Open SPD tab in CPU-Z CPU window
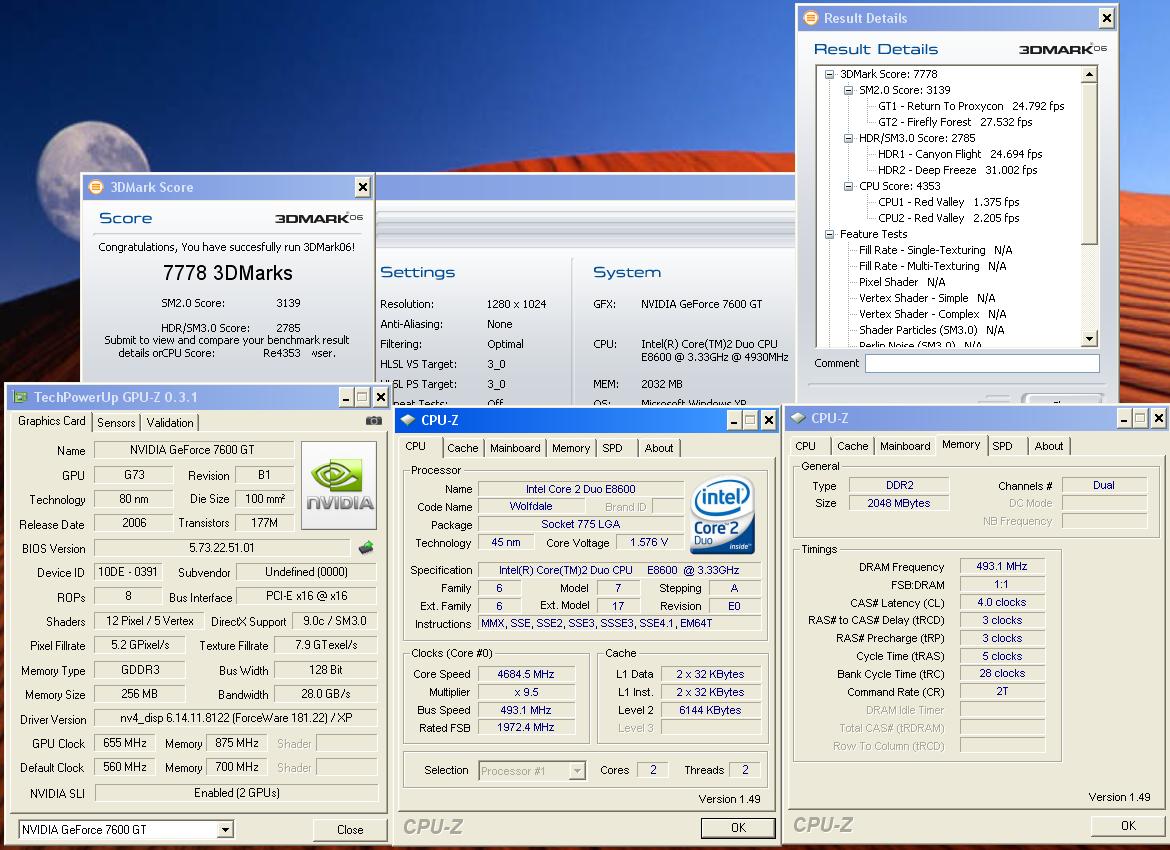 [x=613, y=448]
